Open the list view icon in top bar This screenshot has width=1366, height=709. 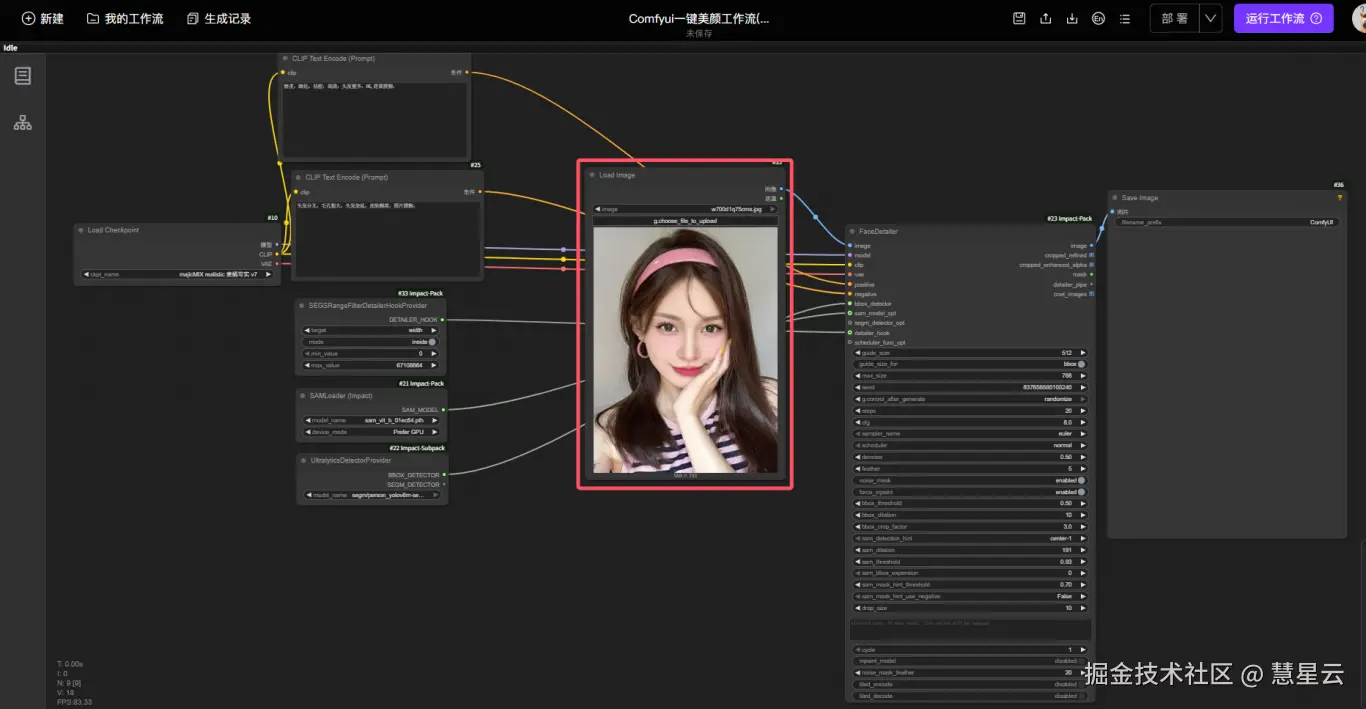pos(1125,18)
